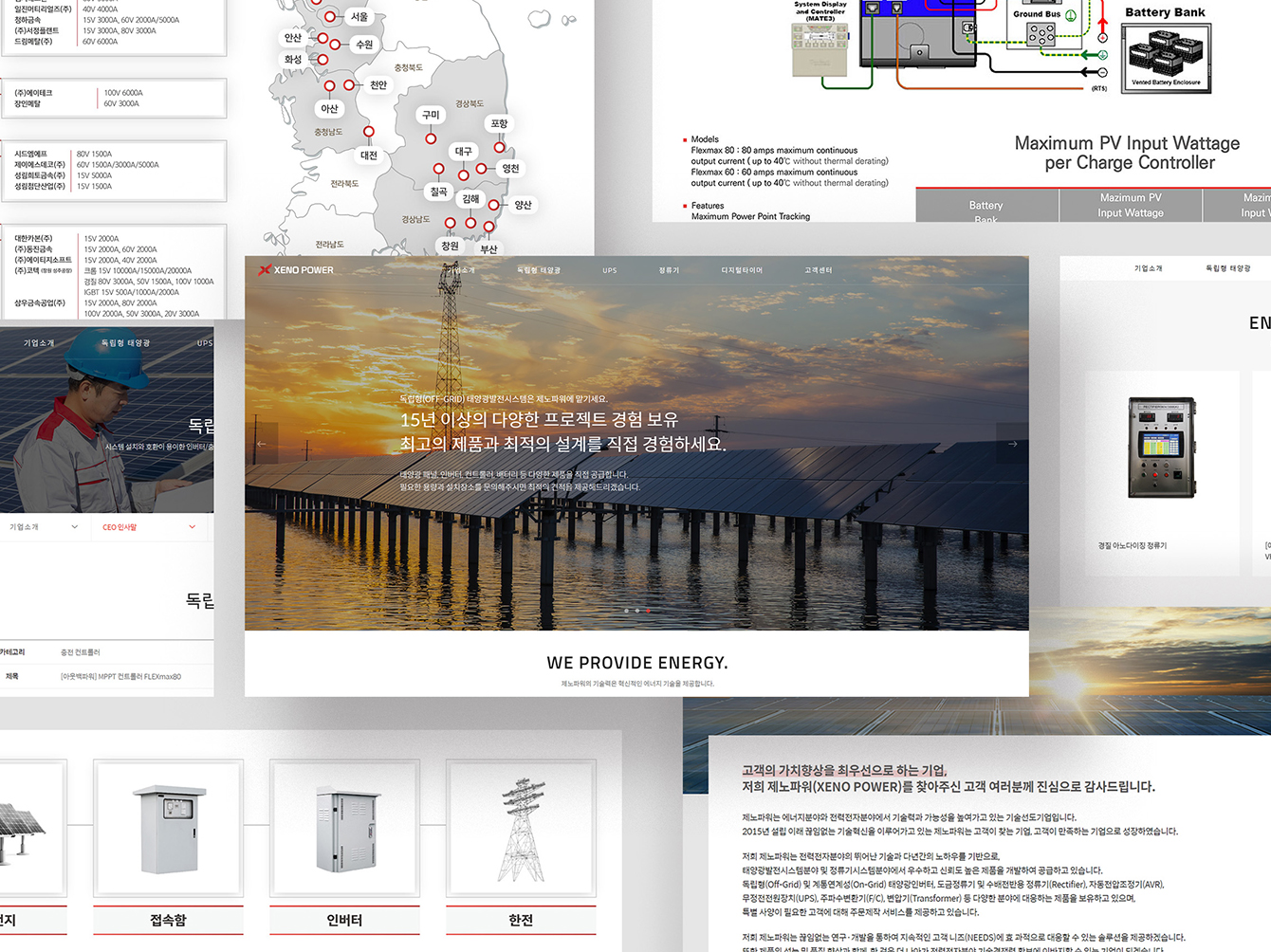Click the 양산 location marker
1271x952 pixels.
point(493,205)
